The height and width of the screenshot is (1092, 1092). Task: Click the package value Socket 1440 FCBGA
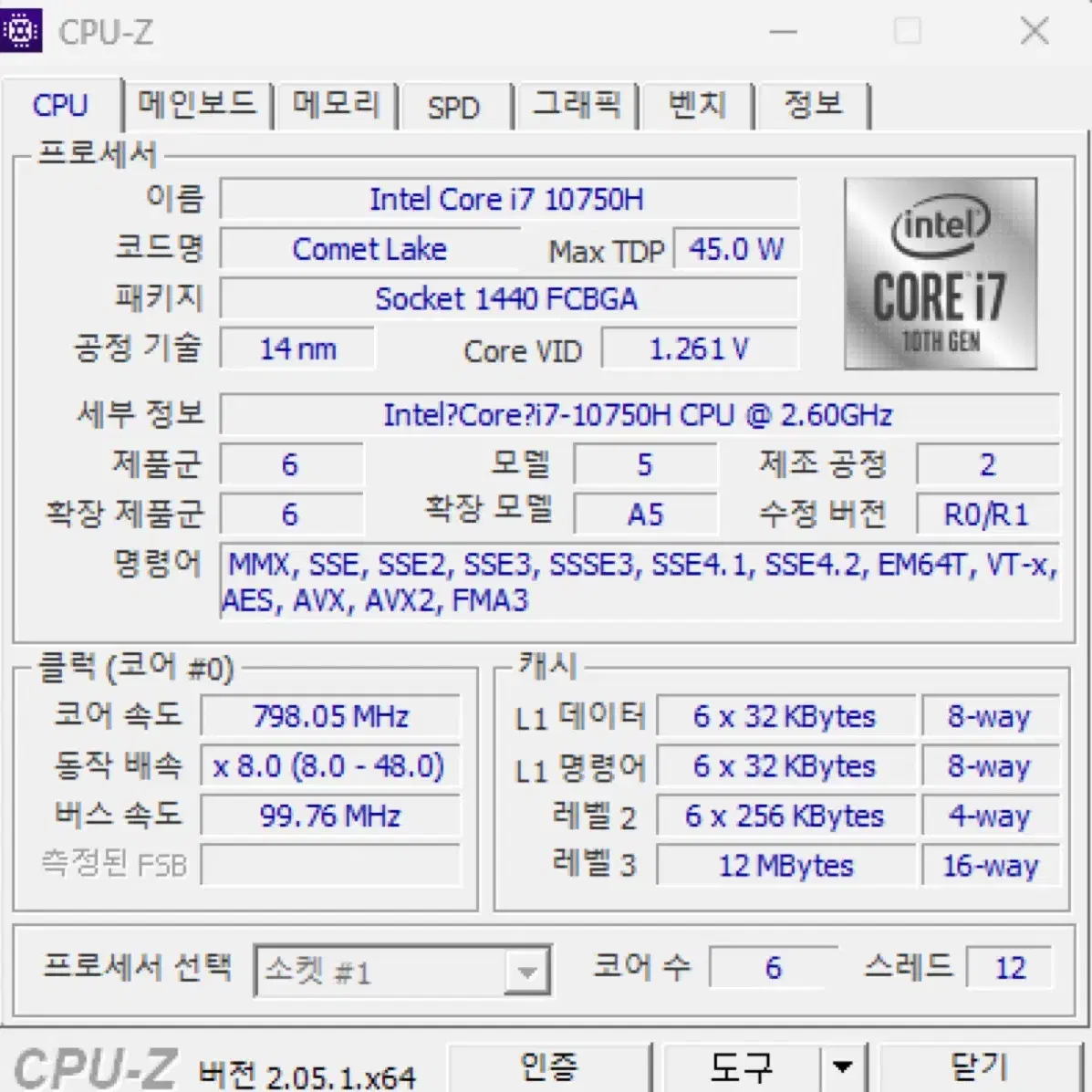pyautogui.click(x=508, y=298)
